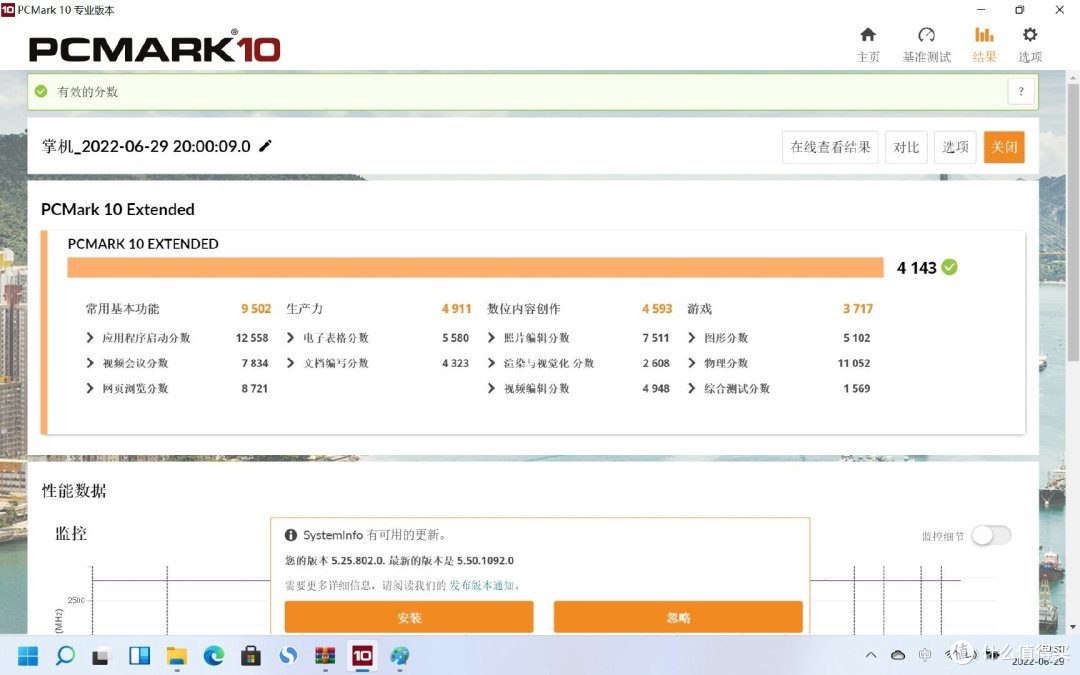Open the 发布版本通知 link
Image resolution: width=1080 pixels, height=675 pixels.
[x=481, y=585]
